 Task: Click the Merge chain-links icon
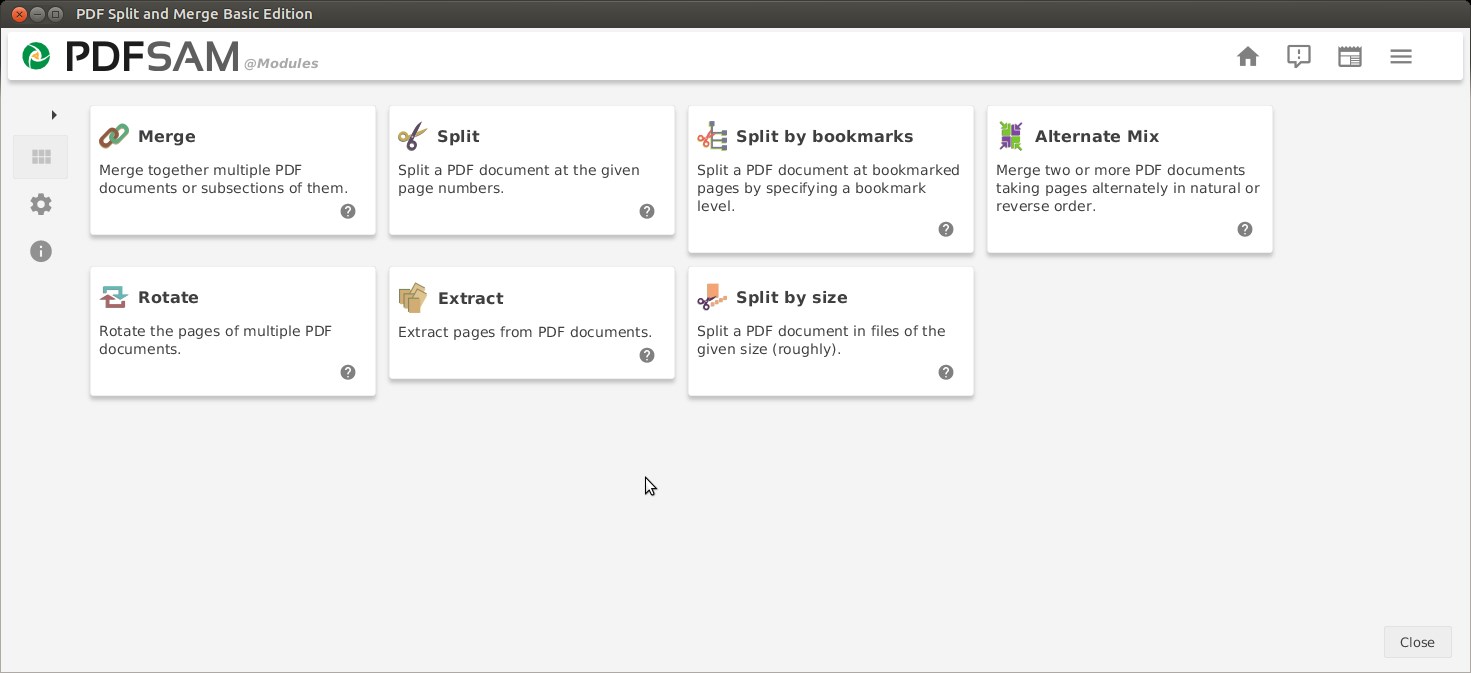[x=114, y=136]
